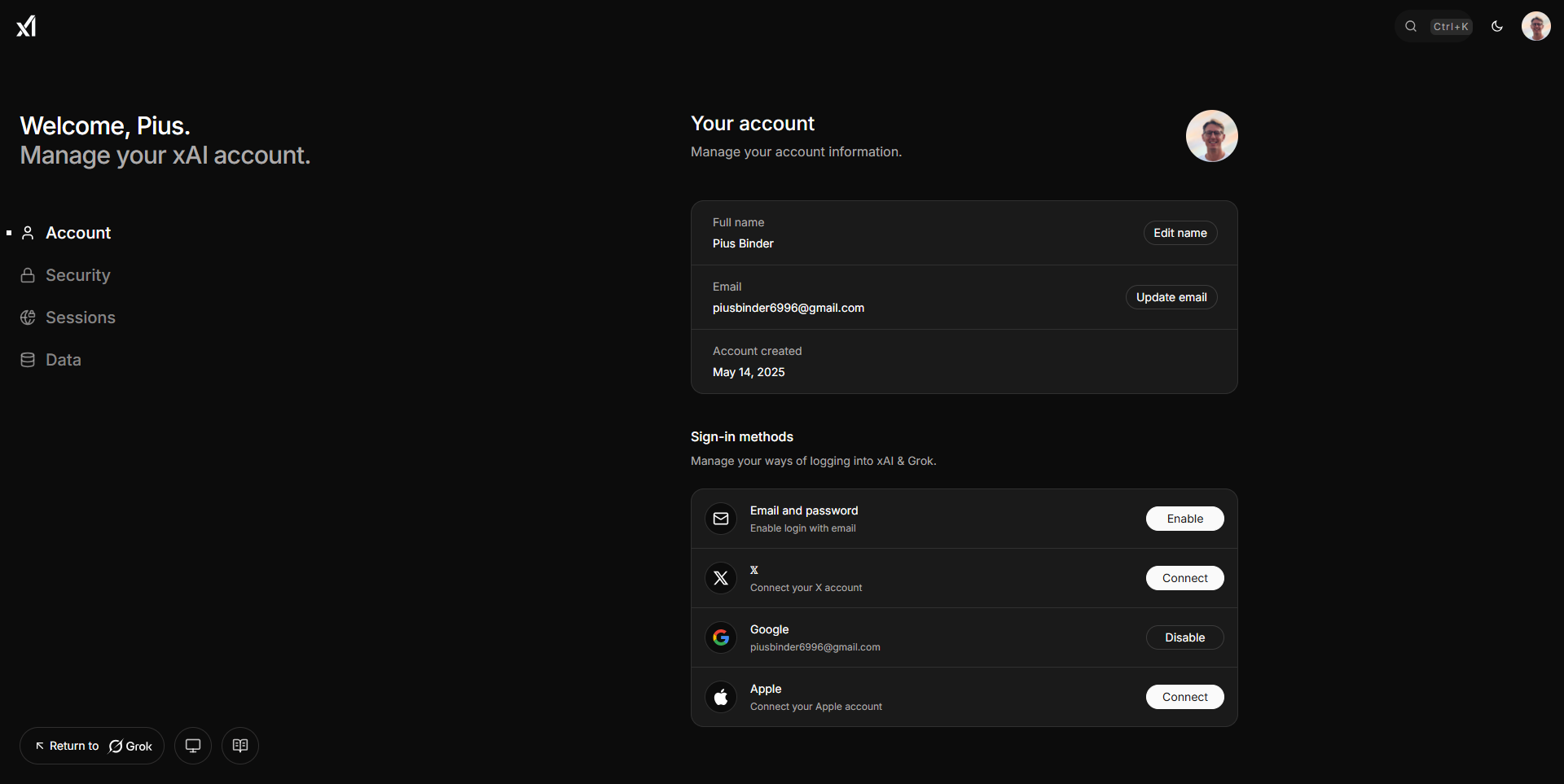Image resolution: width=1564 pixels, height=784 pixels.
Task: Click the xAI logo in top-left corner
Action: [26, 26]
